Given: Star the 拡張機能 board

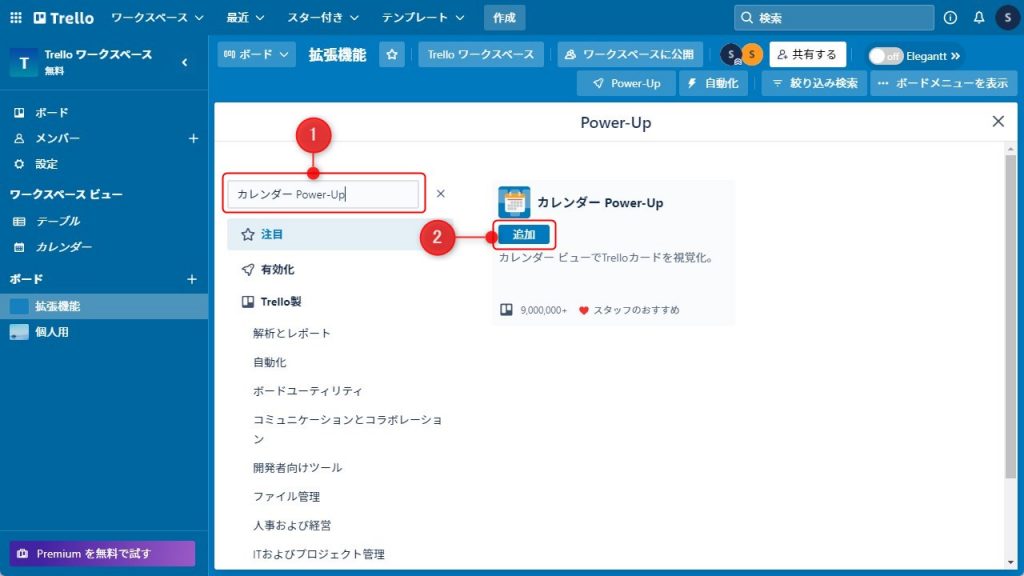Looking at the screenshot, I should (x=392, y=55).
